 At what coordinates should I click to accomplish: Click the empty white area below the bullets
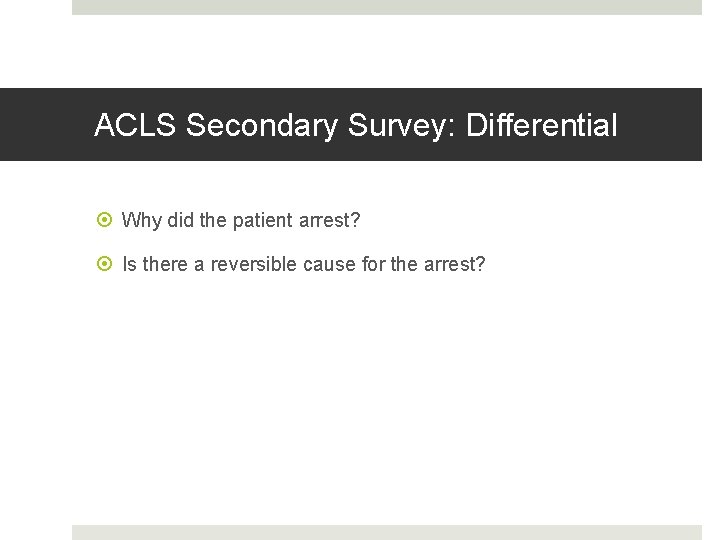[387, 400]
